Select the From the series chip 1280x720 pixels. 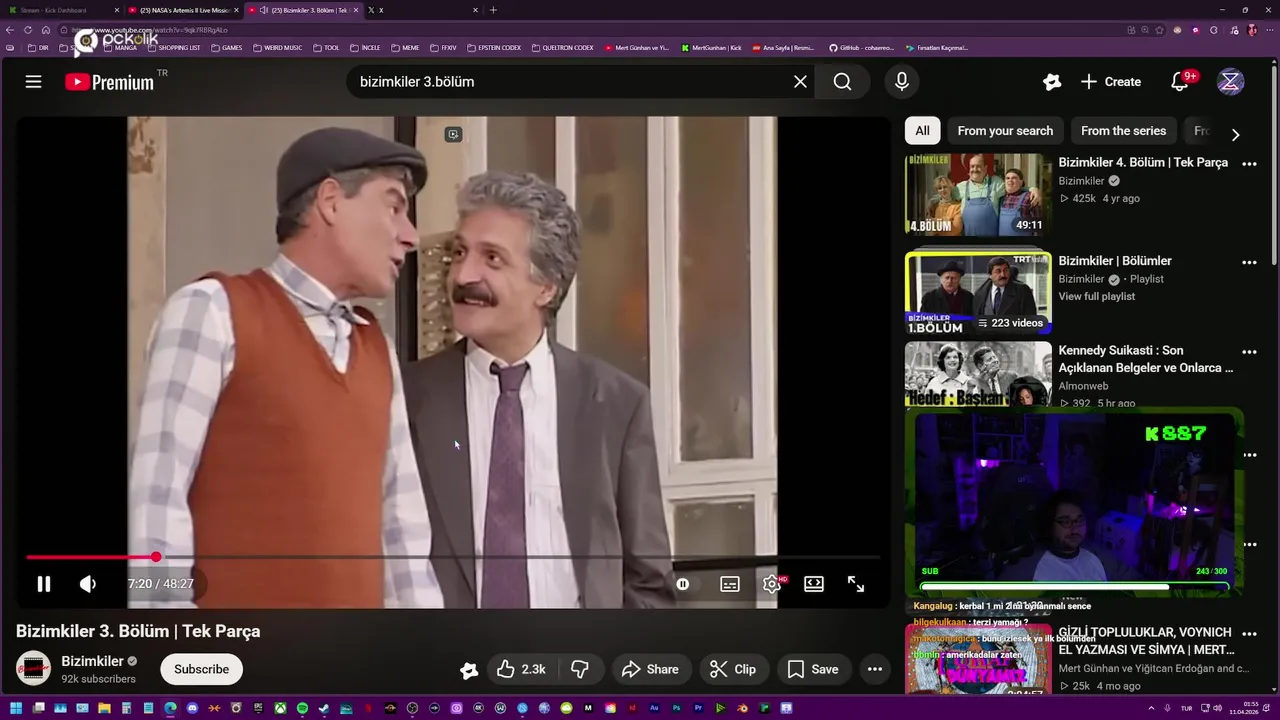click(1123, 131)
